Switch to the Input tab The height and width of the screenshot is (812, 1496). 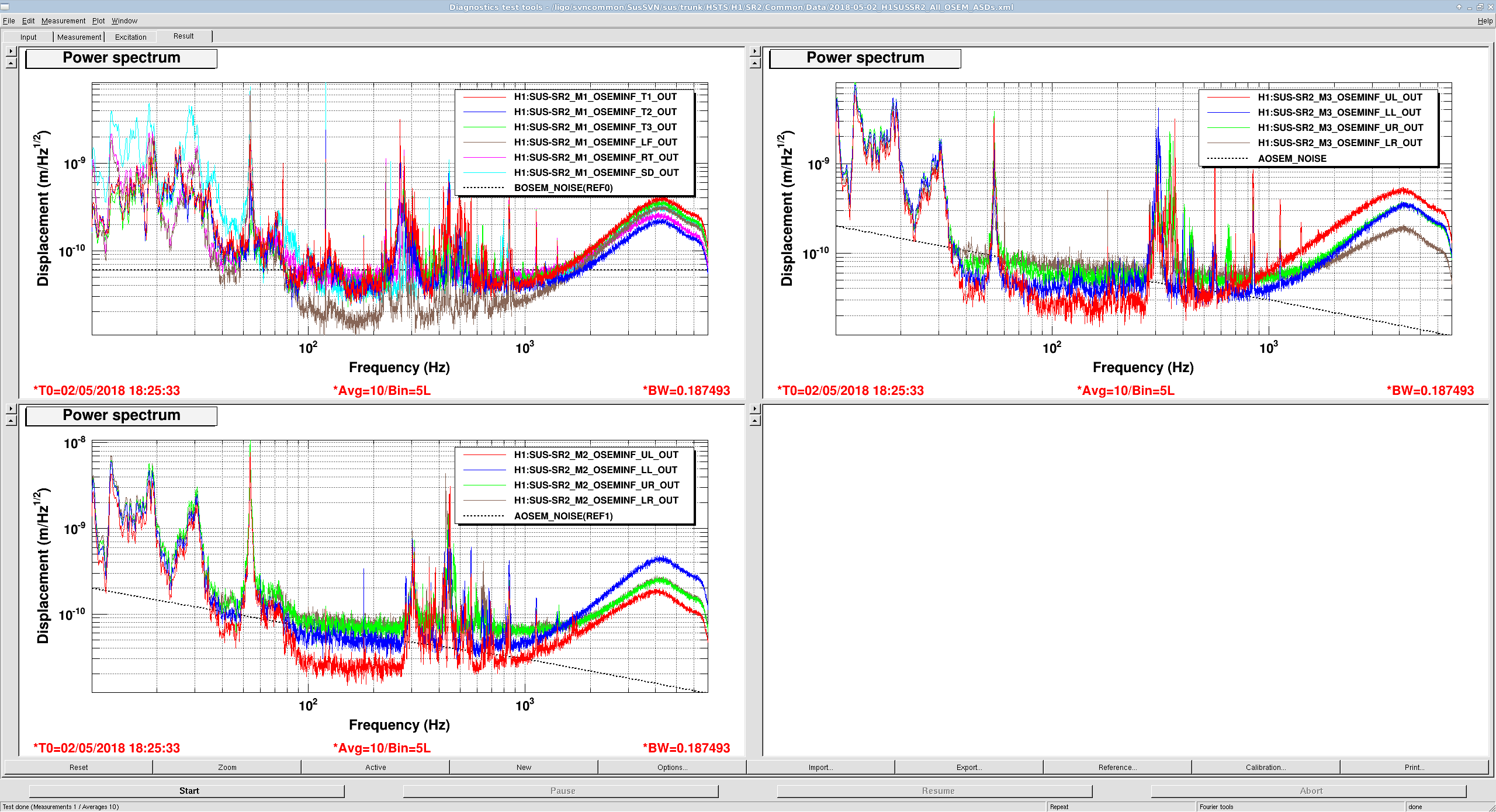(x=28, y=37)
